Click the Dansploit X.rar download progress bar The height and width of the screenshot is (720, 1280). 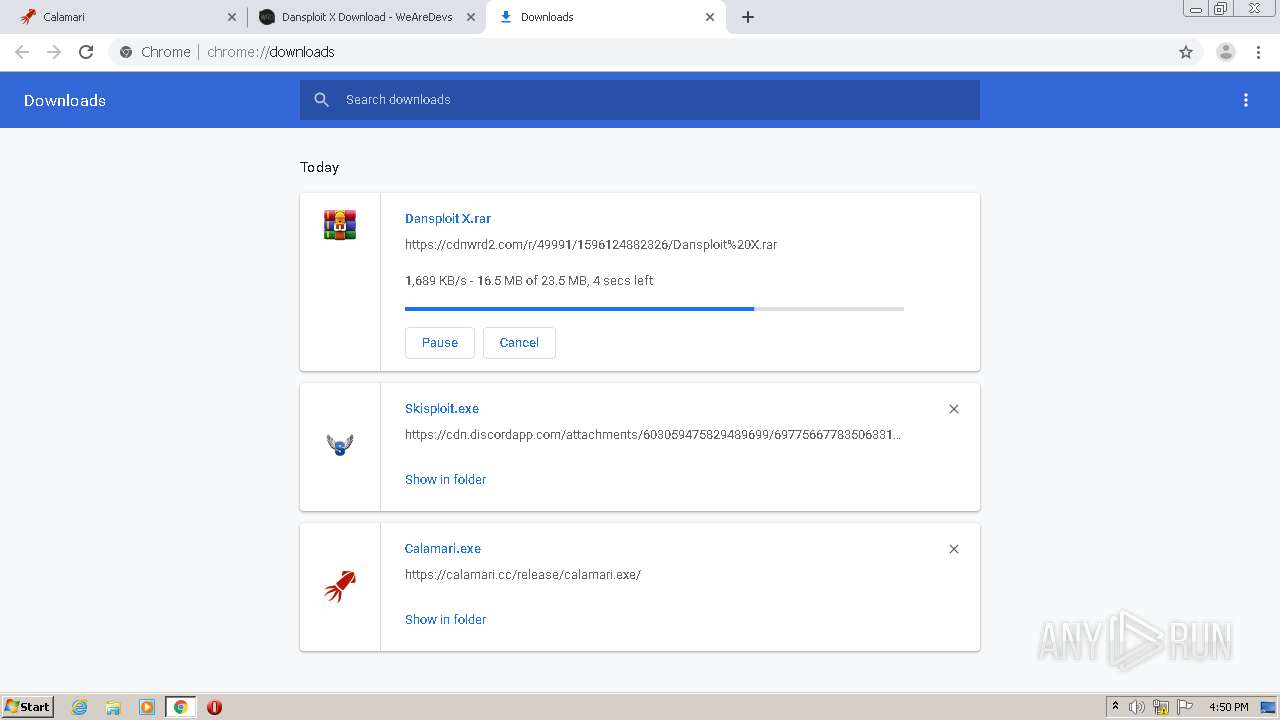coord(654,309)
